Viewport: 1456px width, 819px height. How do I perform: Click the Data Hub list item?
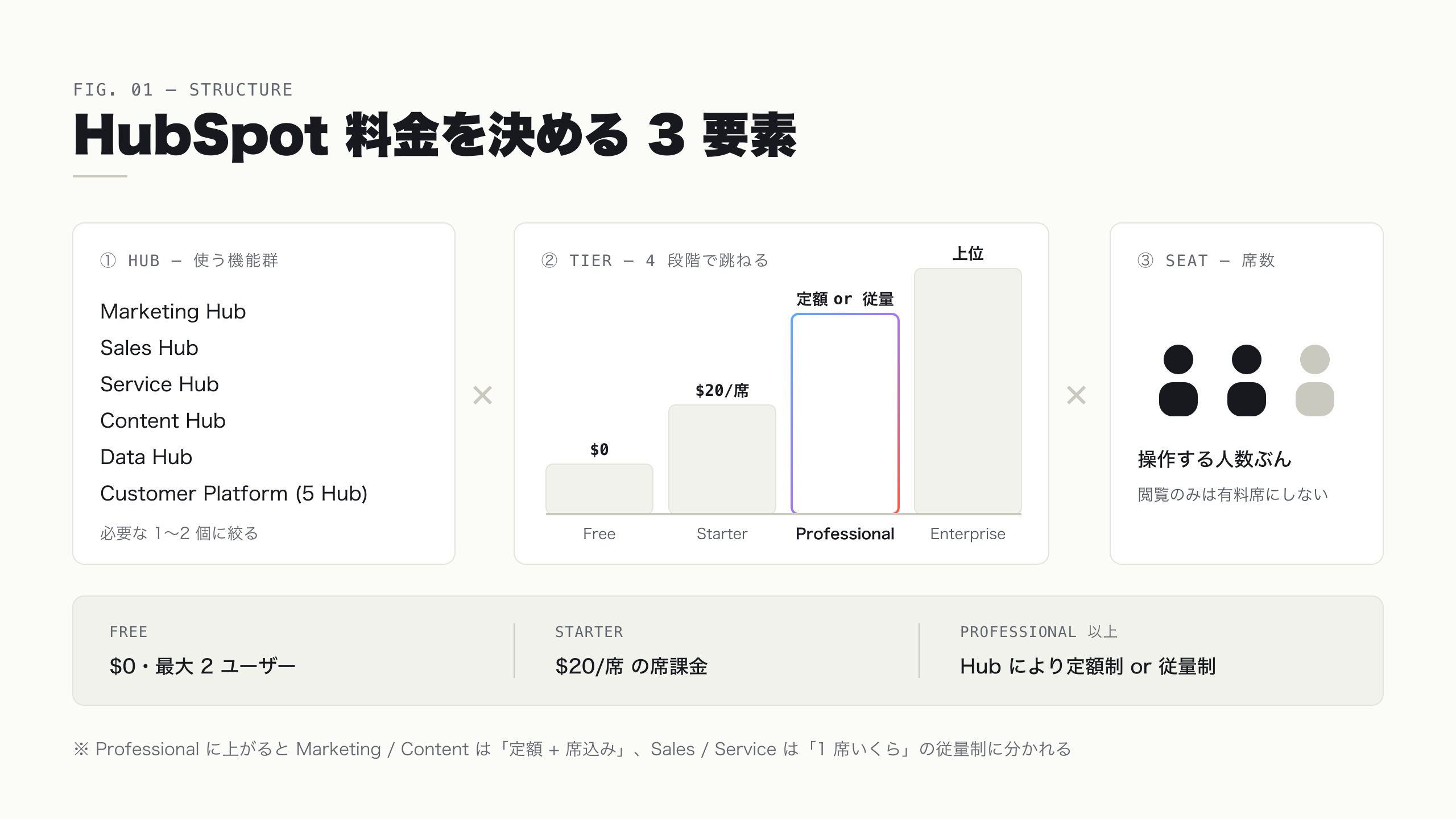(146, 457)
